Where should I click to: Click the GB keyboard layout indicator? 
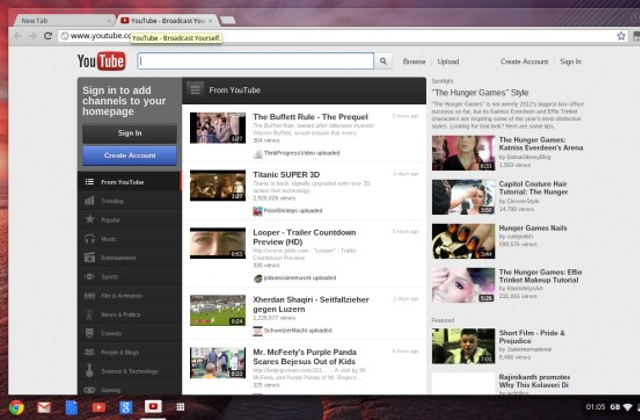pos(615,407)
